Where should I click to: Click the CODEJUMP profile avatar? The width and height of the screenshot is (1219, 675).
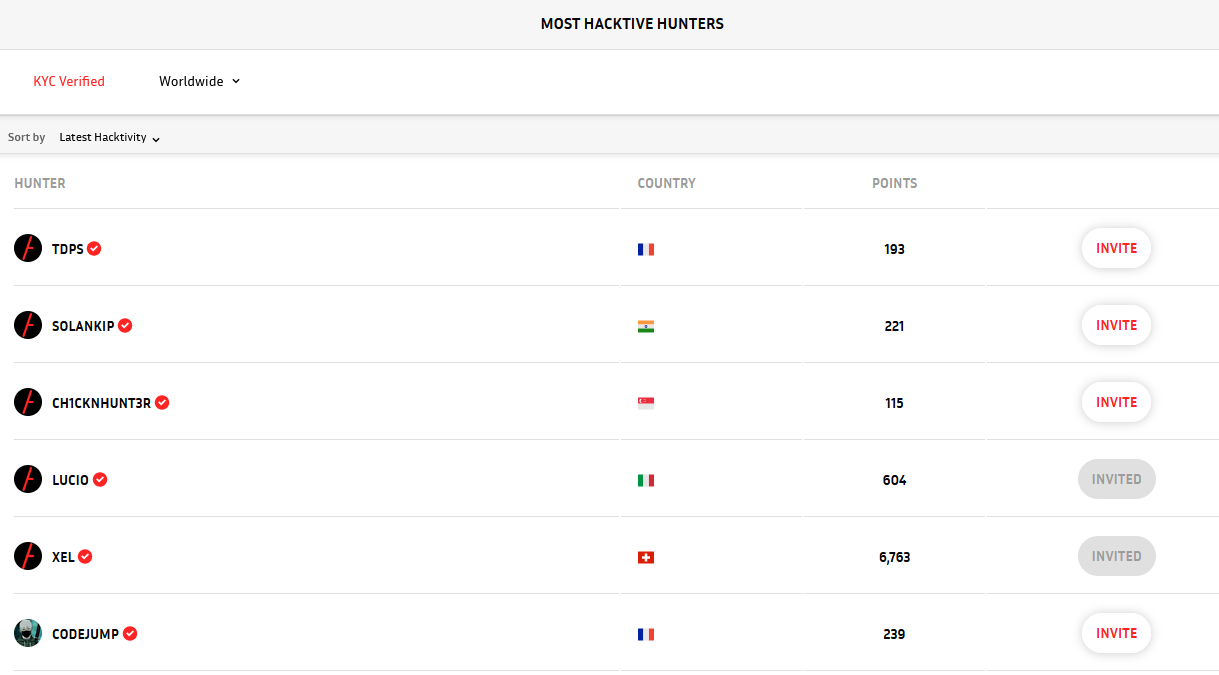28,633
